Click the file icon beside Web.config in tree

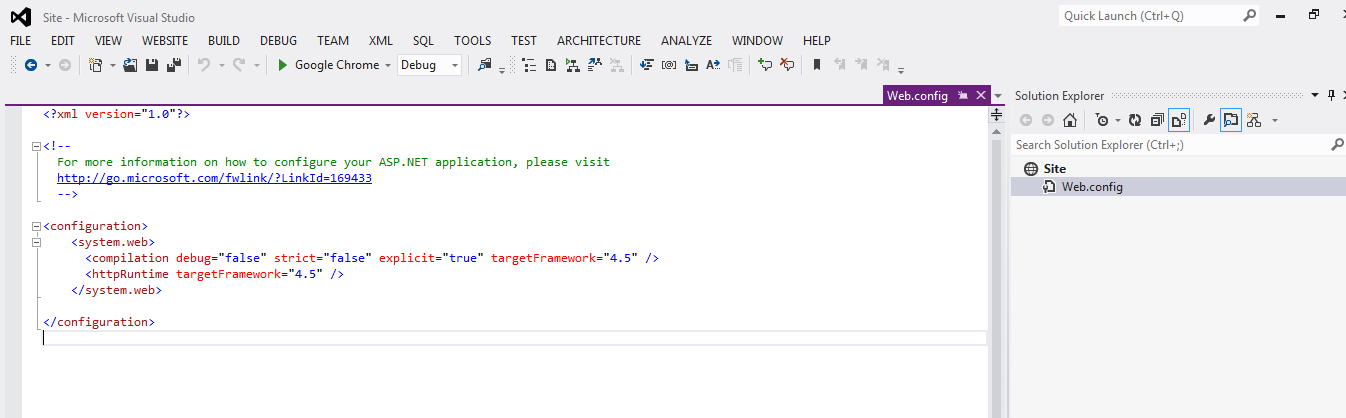coord(1050,187)
